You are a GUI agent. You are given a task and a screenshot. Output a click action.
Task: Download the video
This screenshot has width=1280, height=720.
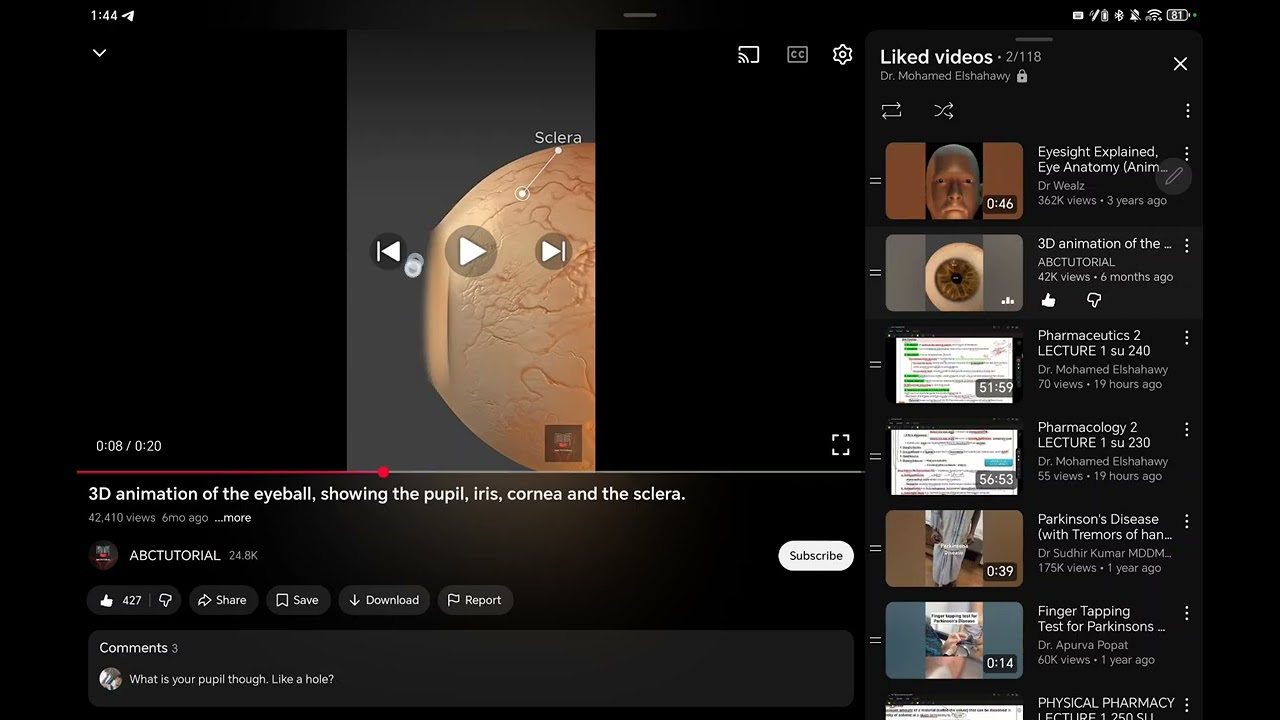[x=384, y=600]
